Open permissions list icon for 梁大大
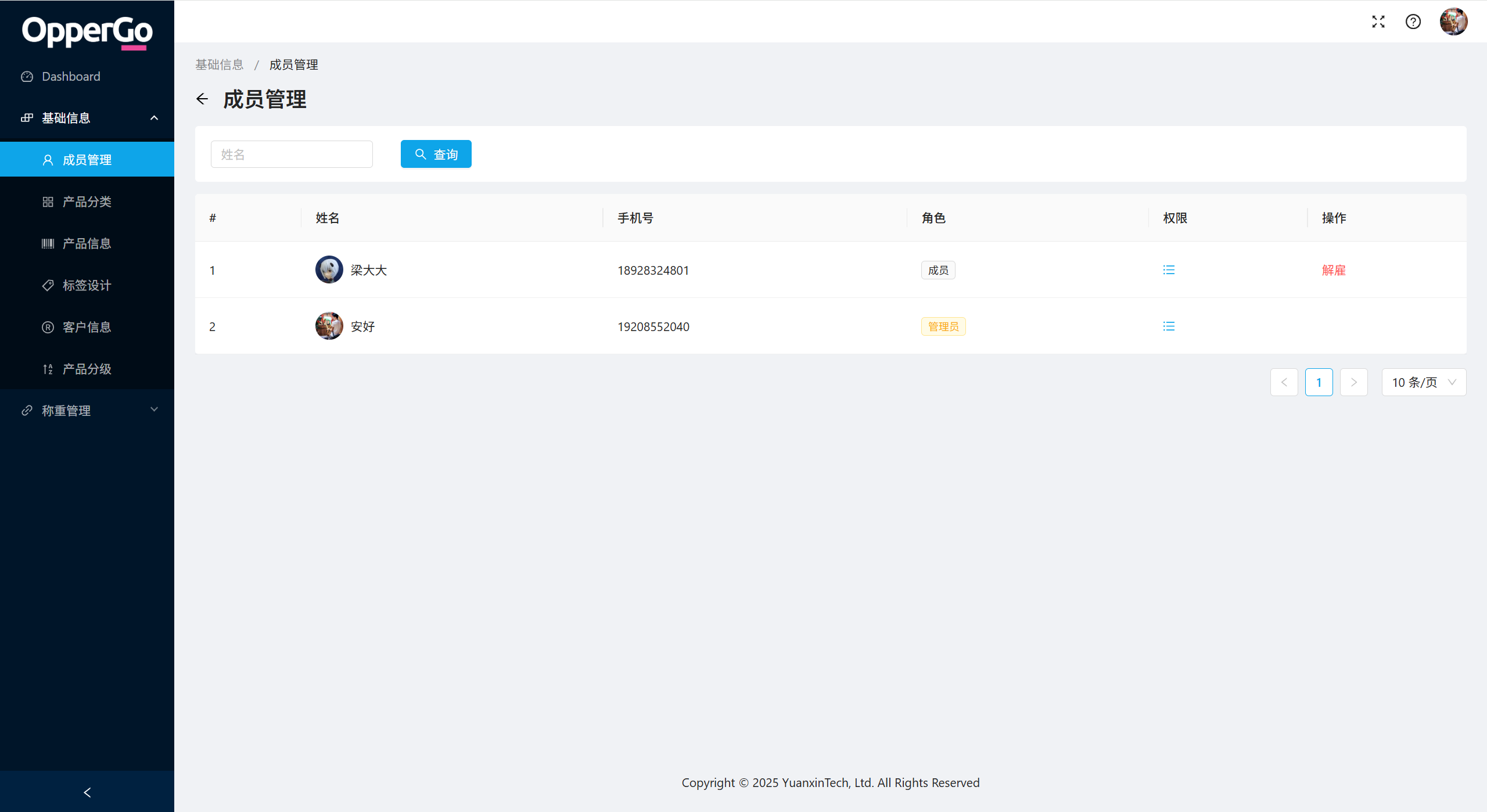 [1169, 270]
